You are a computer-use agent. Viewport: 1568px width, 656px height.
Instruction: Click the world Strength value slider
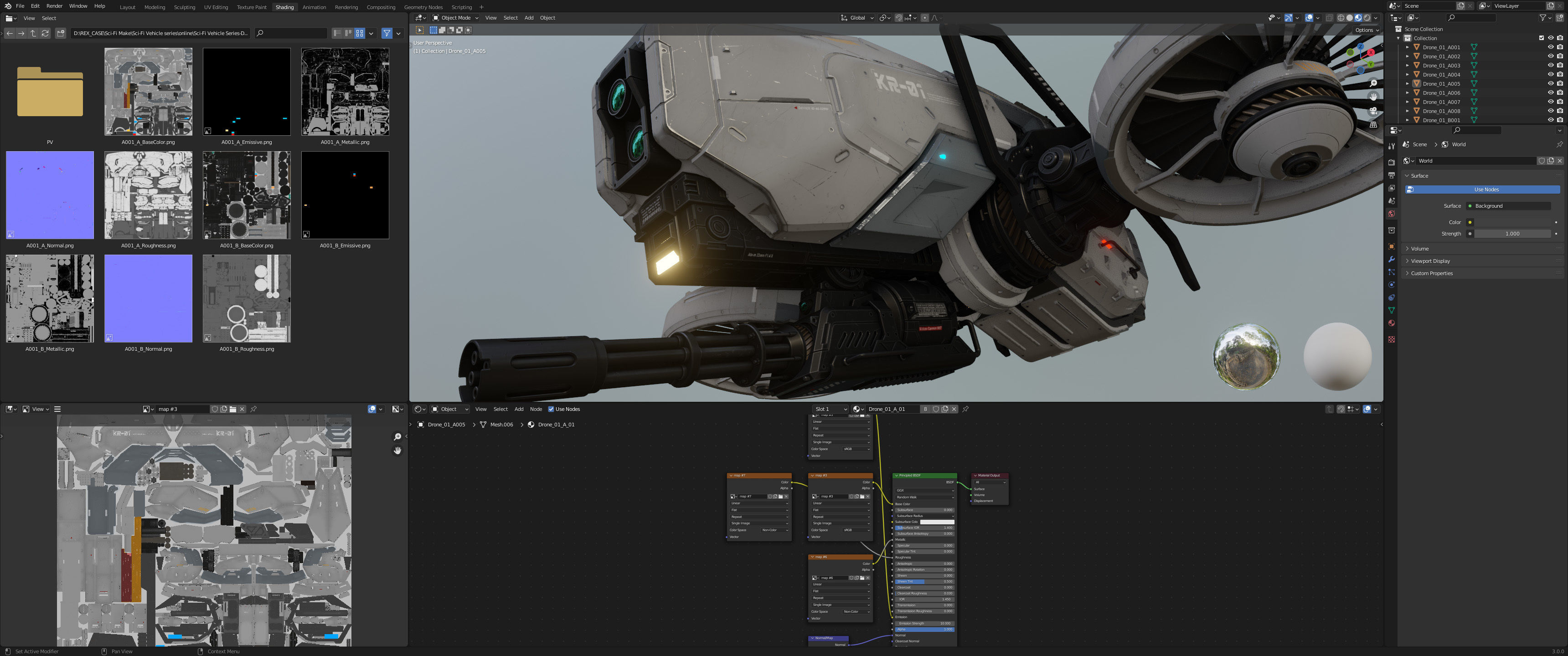click(x=1512, y=234)
